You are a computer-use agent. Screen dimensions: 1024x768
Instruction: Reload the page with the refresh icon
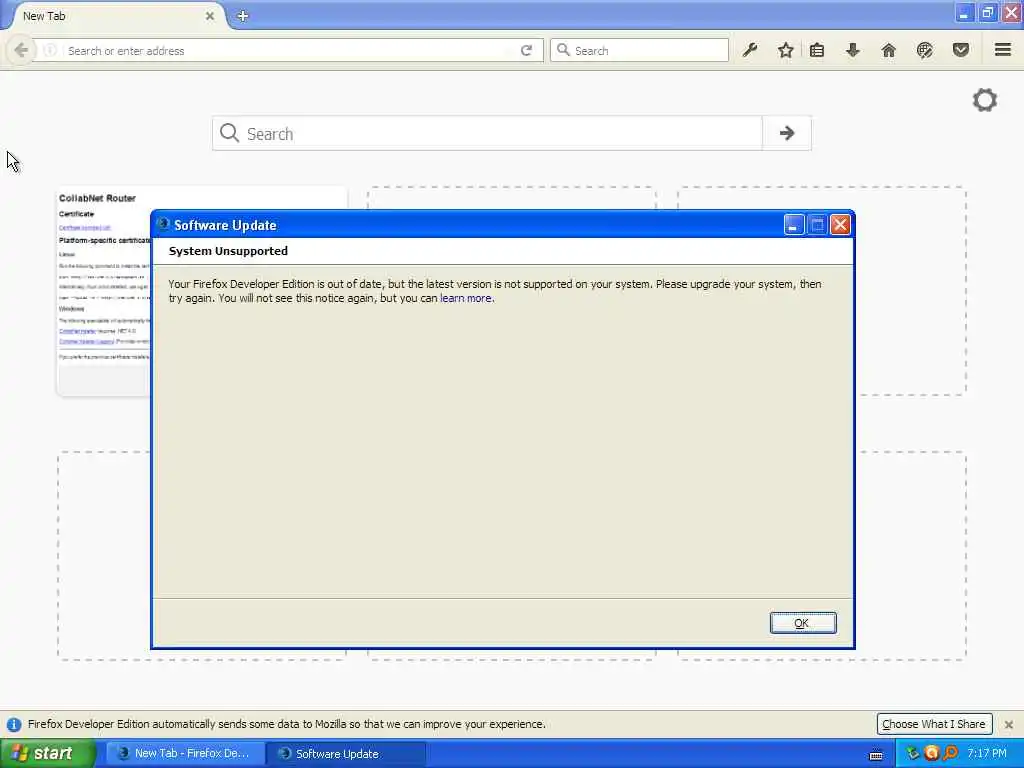(x=526, y=50)
